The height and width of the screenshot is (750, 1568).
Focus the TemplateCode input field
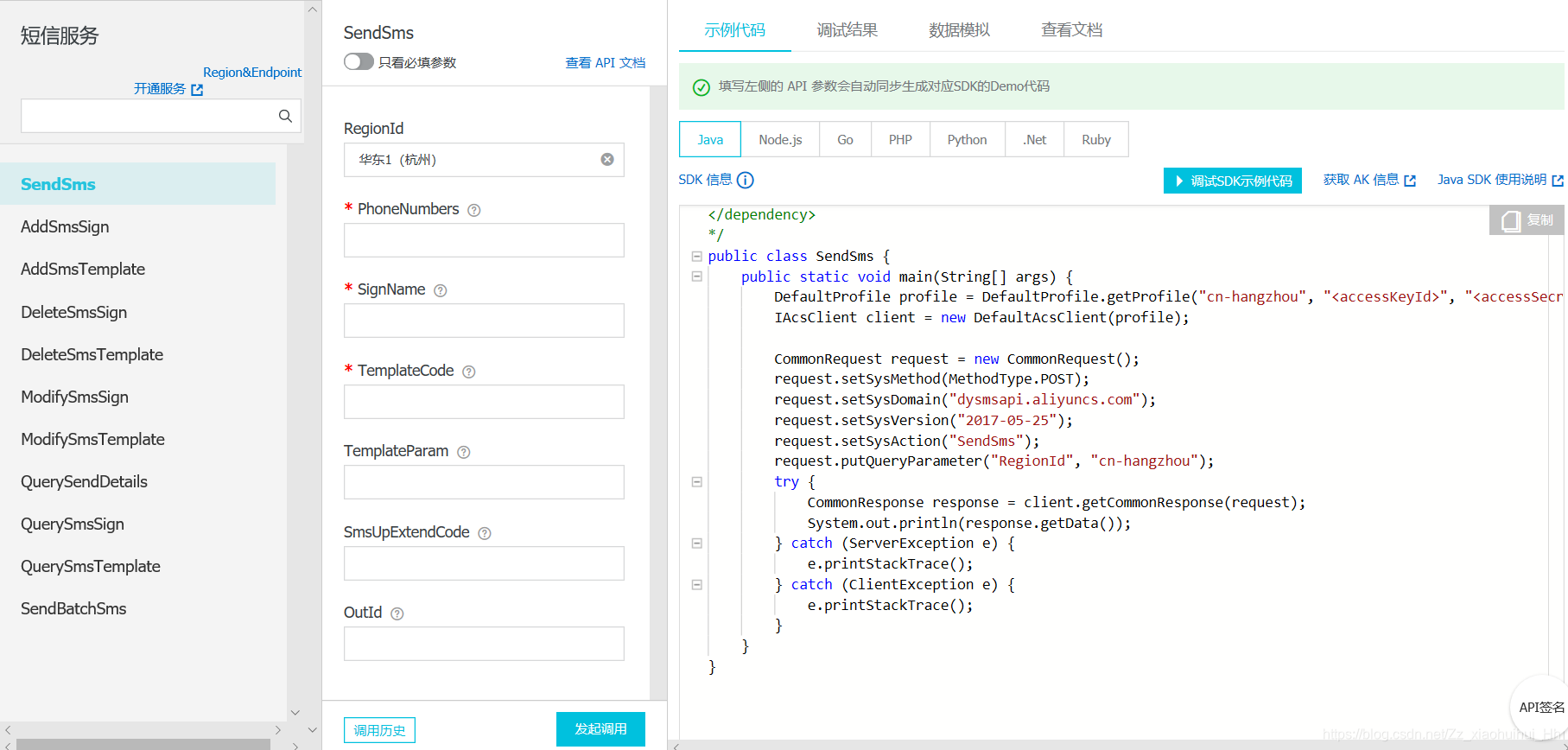pyautogui.click(x=484, y=402)
